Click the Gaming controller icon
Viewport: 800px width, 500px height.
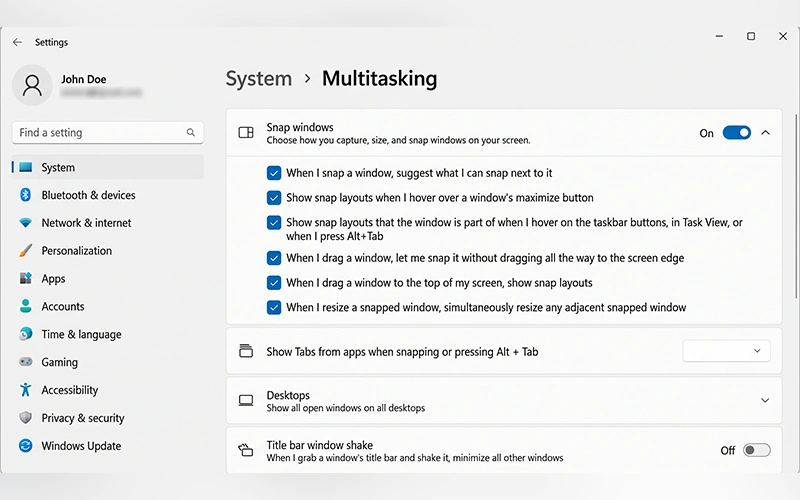(x=26, y=362)
